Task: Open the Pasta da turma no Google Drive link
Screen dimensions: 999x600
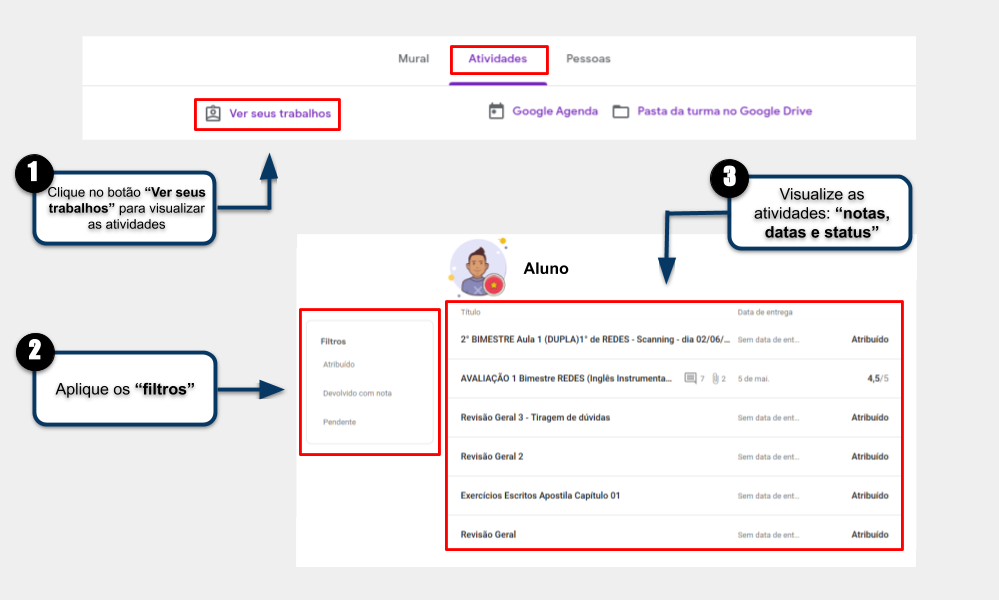Action: click(724, 111)
